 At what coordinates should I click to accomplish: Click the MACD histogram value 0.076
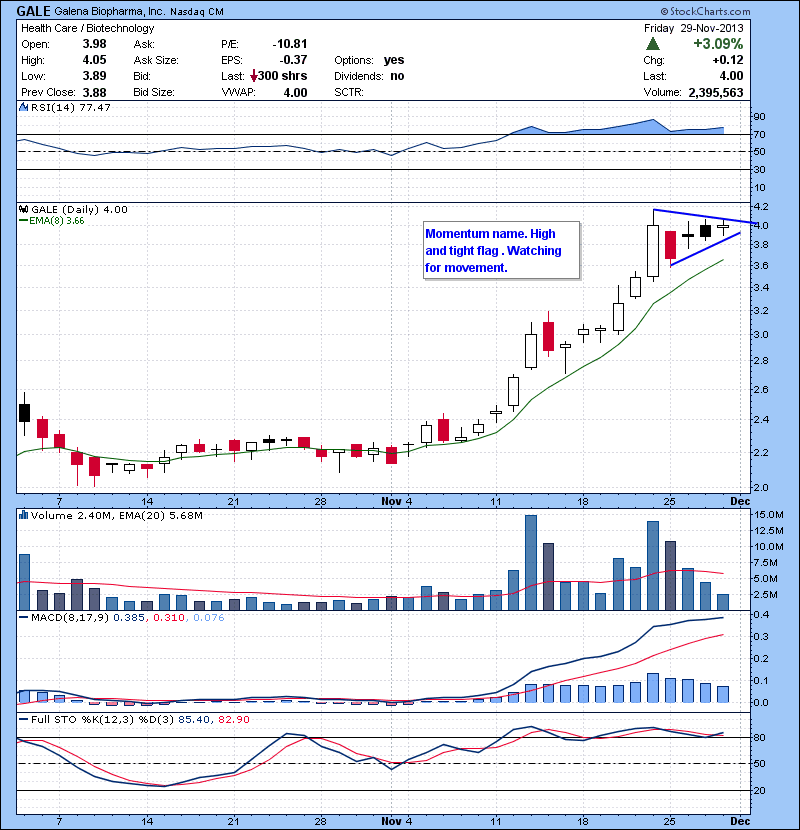[x=209, y=617]
